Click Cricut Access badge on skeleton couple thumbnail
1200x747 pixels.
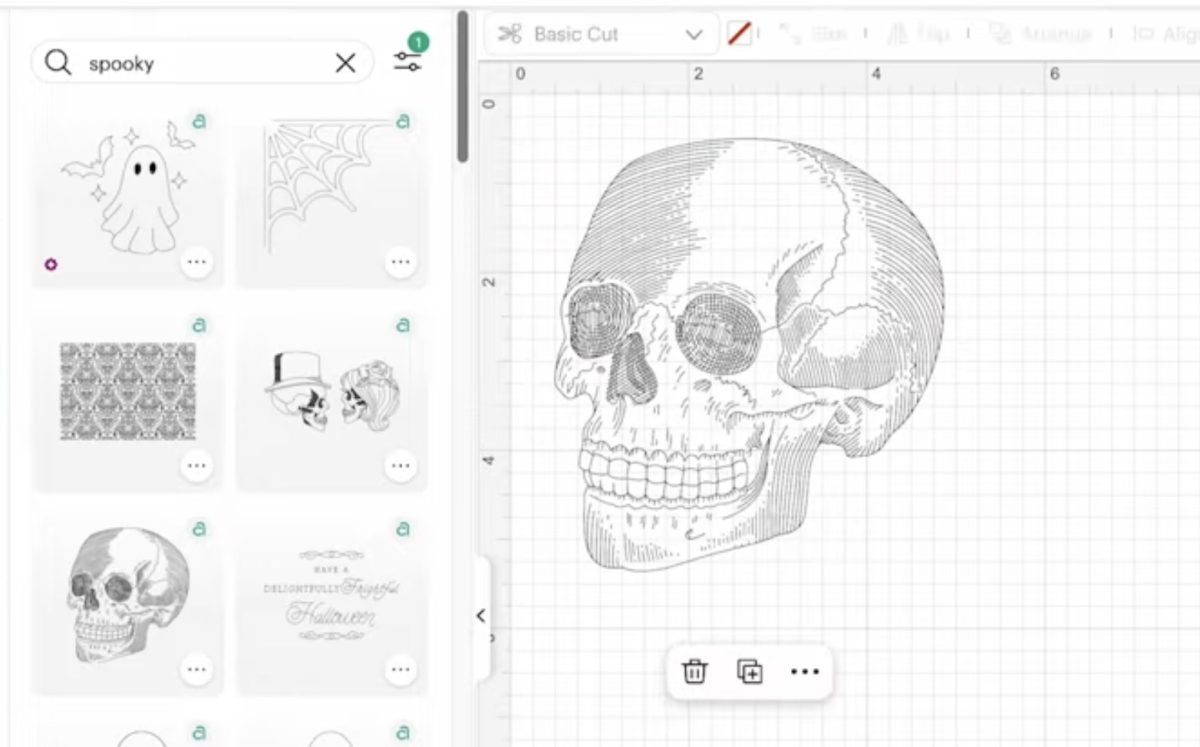pyautogui.click(x=403, y=325)
